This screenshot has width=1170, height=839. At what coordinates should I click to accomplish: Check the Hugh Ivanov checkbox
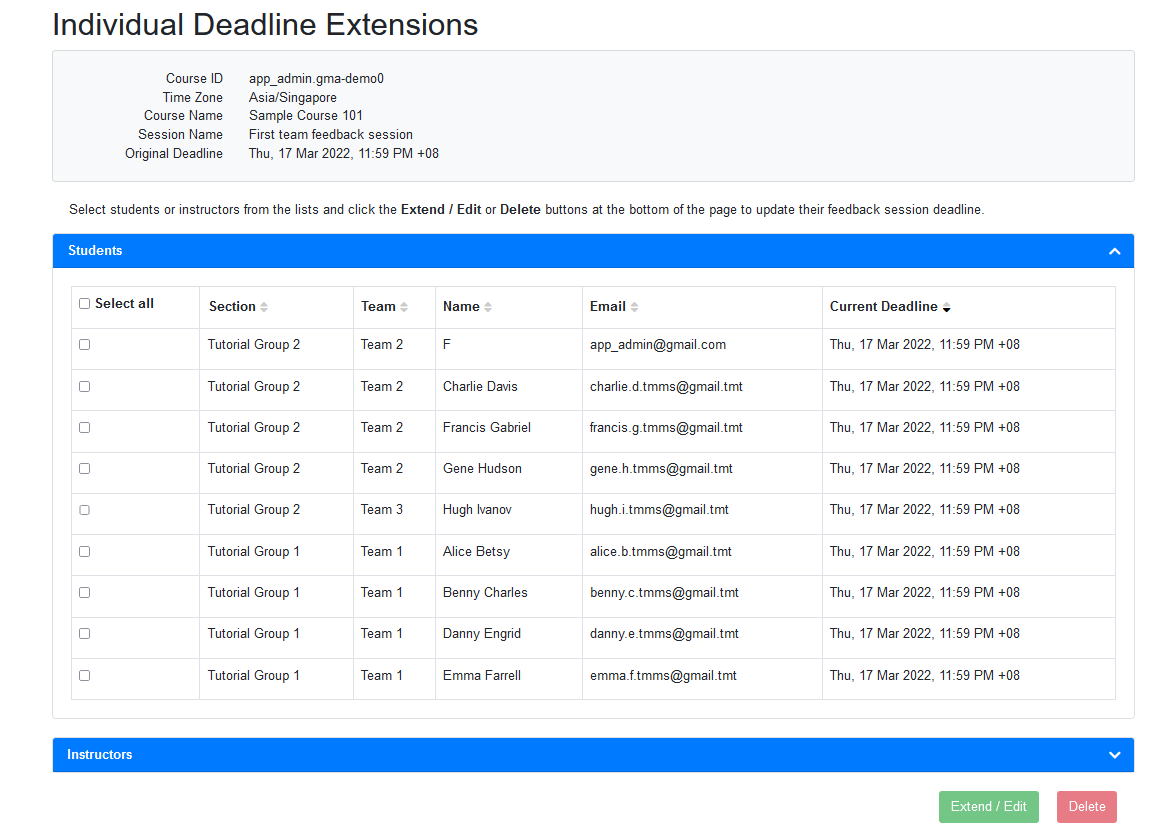[84, 510]
